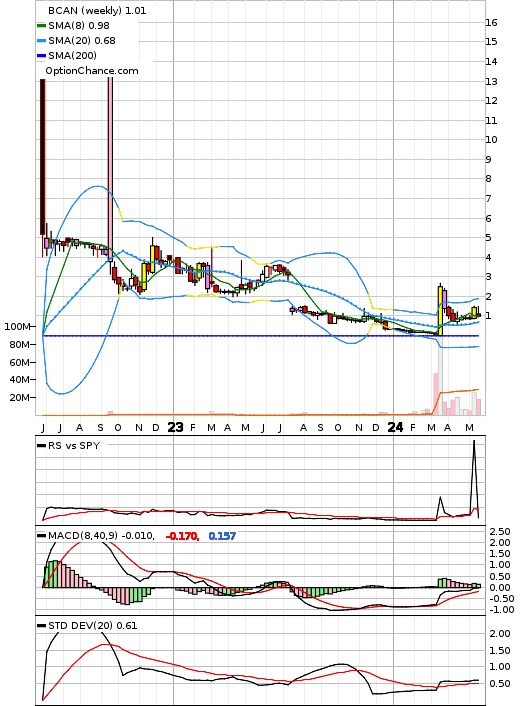526x706 pixels.
Task: Click the blue 0.157 MACD histogram value
Action: (222, 536)
